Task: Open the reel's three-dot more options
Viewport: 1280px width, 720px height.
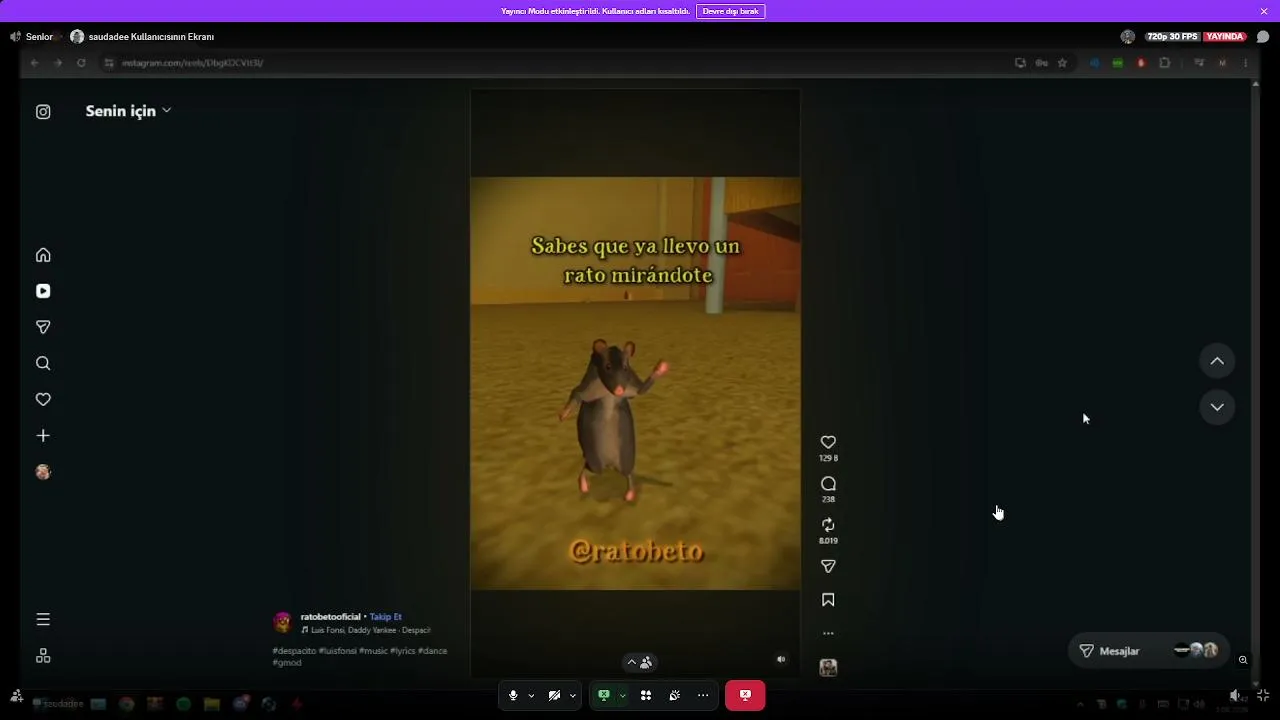Action: pos(828,633)
